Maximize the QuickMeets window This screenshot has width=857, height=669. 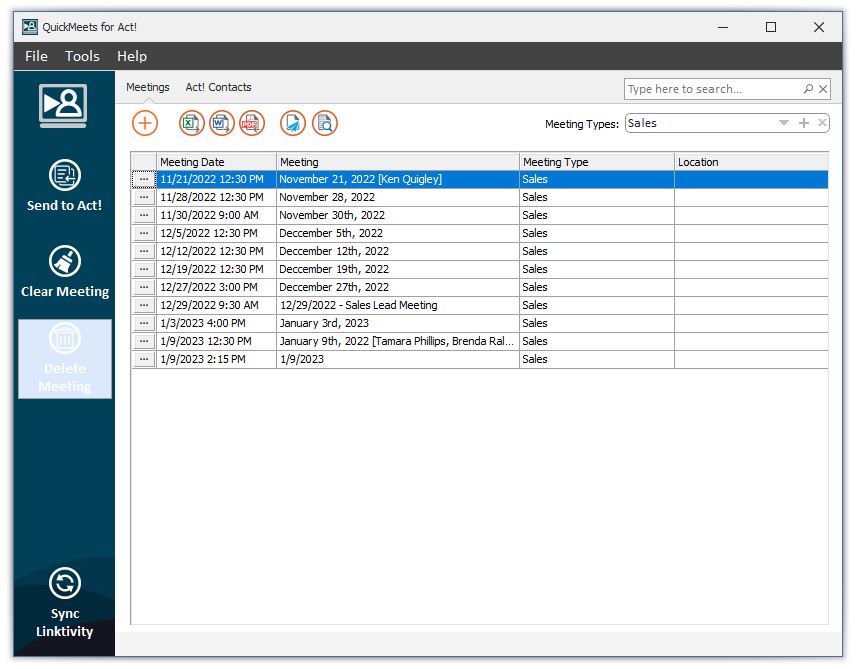pyautogui.click(x=771, y=27)
